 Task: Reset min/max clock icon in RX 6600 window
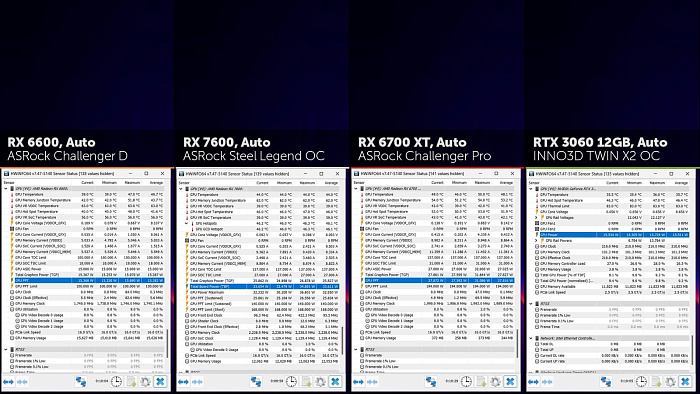tap(117, 382)
